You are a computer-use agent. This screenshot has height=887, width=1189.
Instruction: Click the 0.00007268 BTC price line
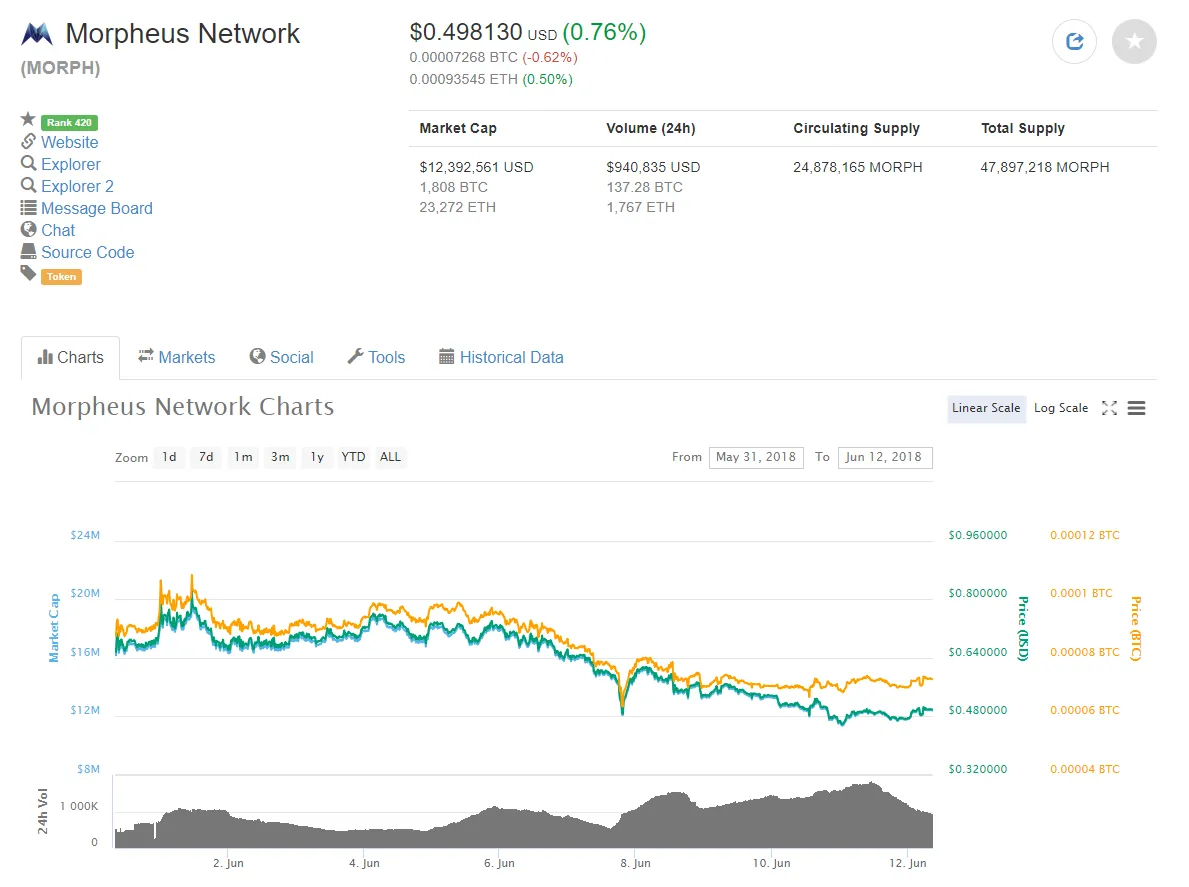click(494, 58)
